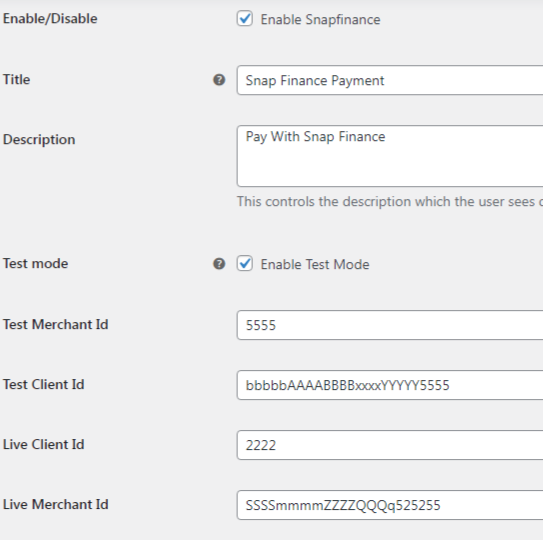Click the Test mode row label
543x540 pixels.
(x=35, y=264)
